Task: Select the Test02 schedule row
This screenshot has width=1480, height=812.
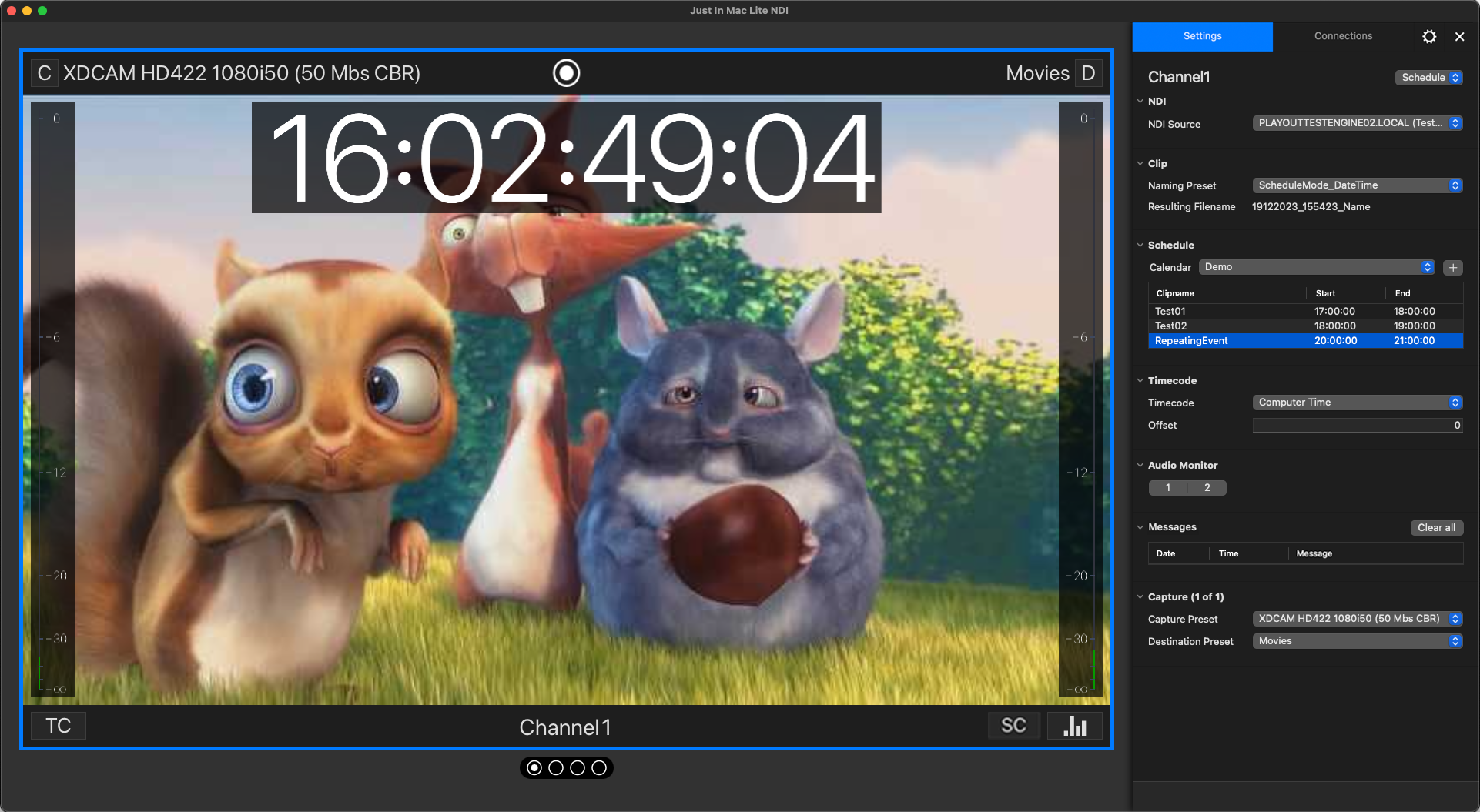Action: click(1305, 326)
